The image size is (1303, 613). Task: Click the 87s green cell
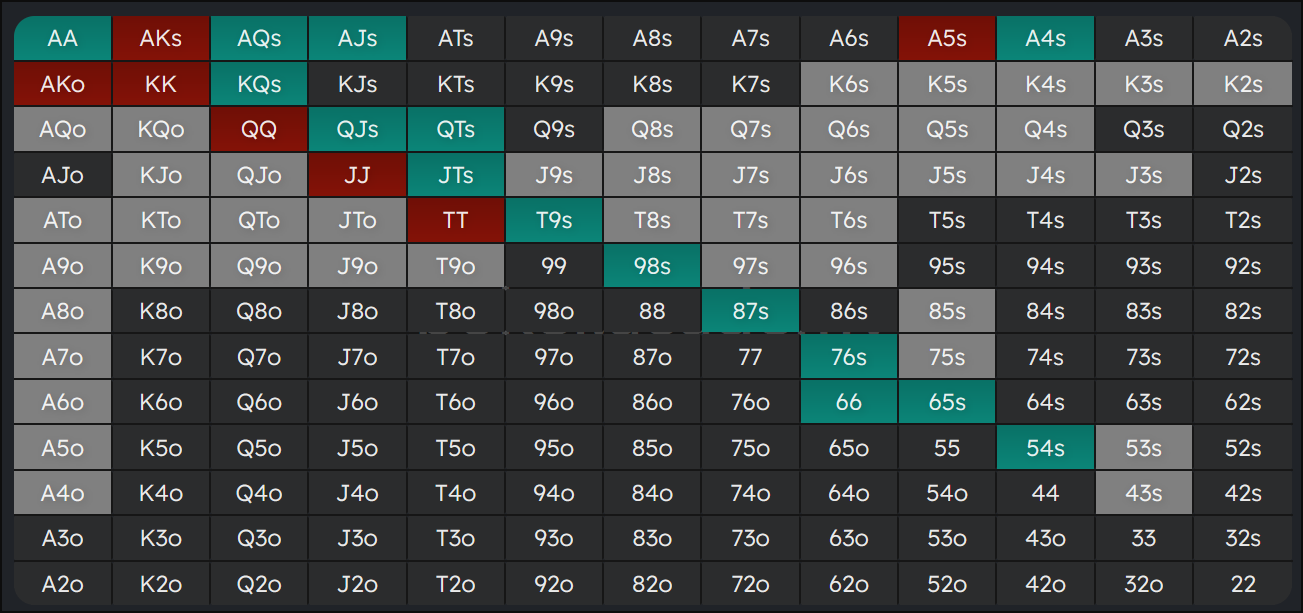point(751,311)
